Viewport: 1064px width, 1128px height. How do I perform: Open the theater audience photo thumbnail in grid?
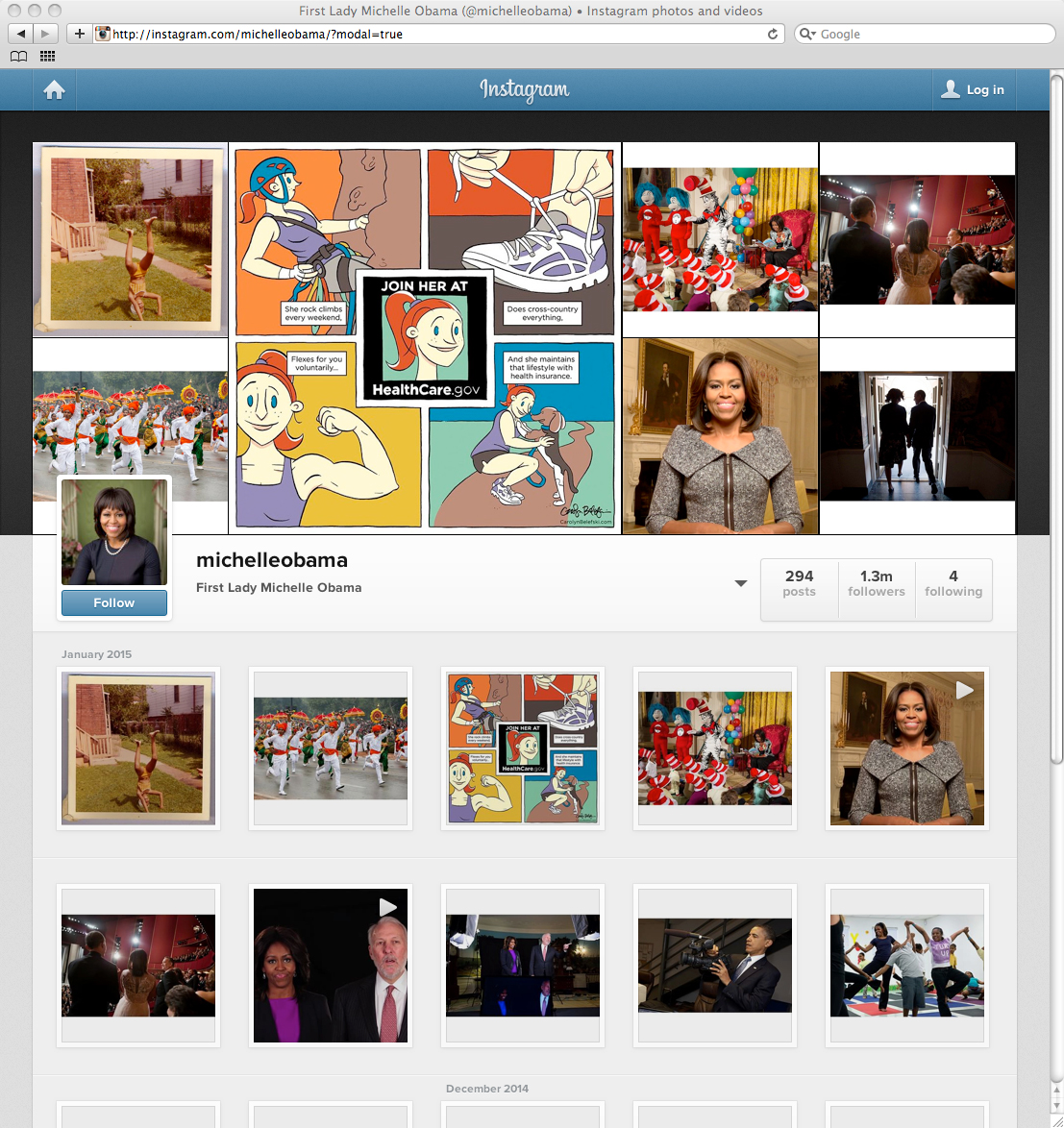pyautogui.click(x=138, y=966)
